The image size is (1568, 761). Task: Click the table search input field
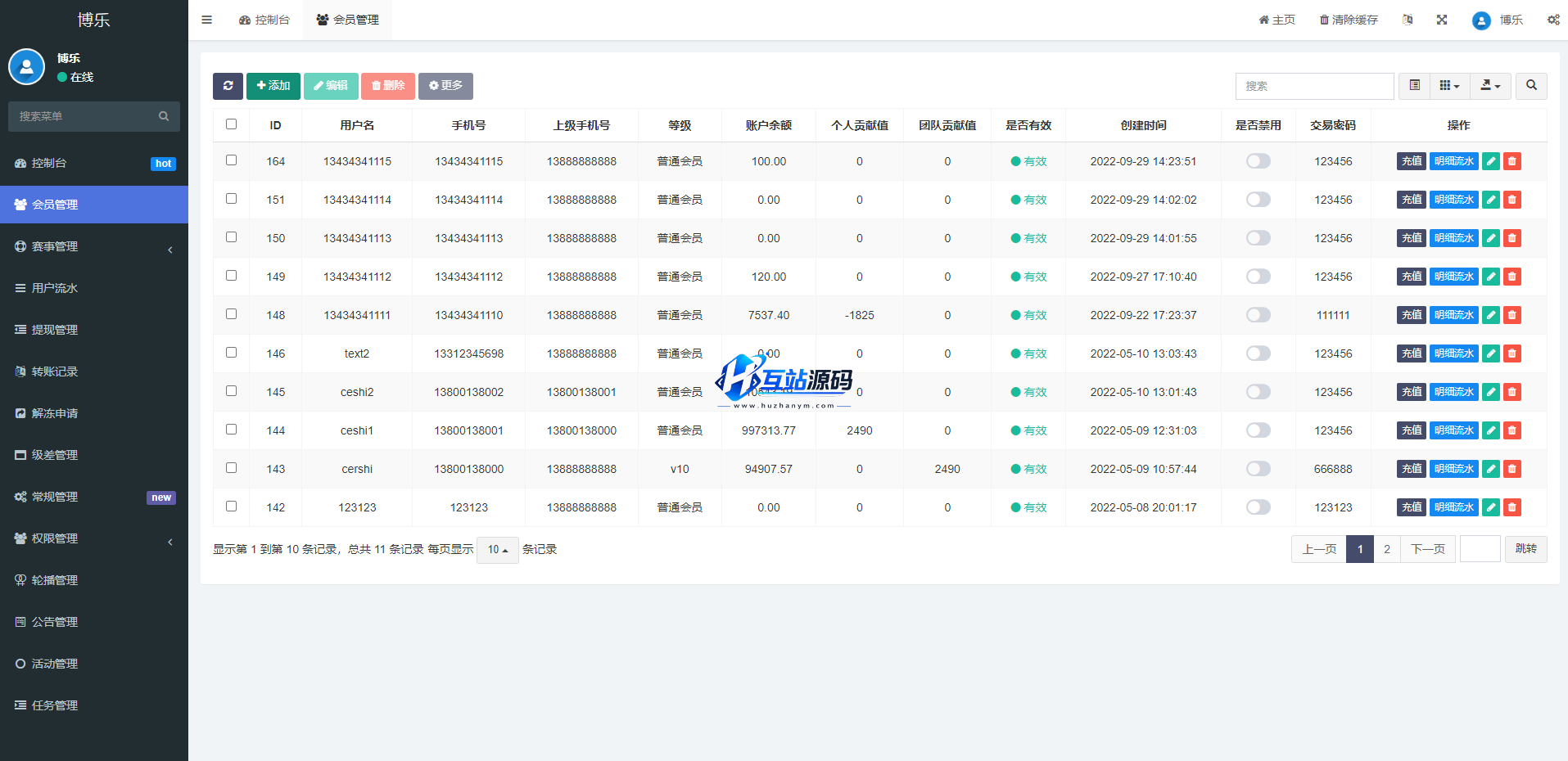click(x=1314, y=86)
